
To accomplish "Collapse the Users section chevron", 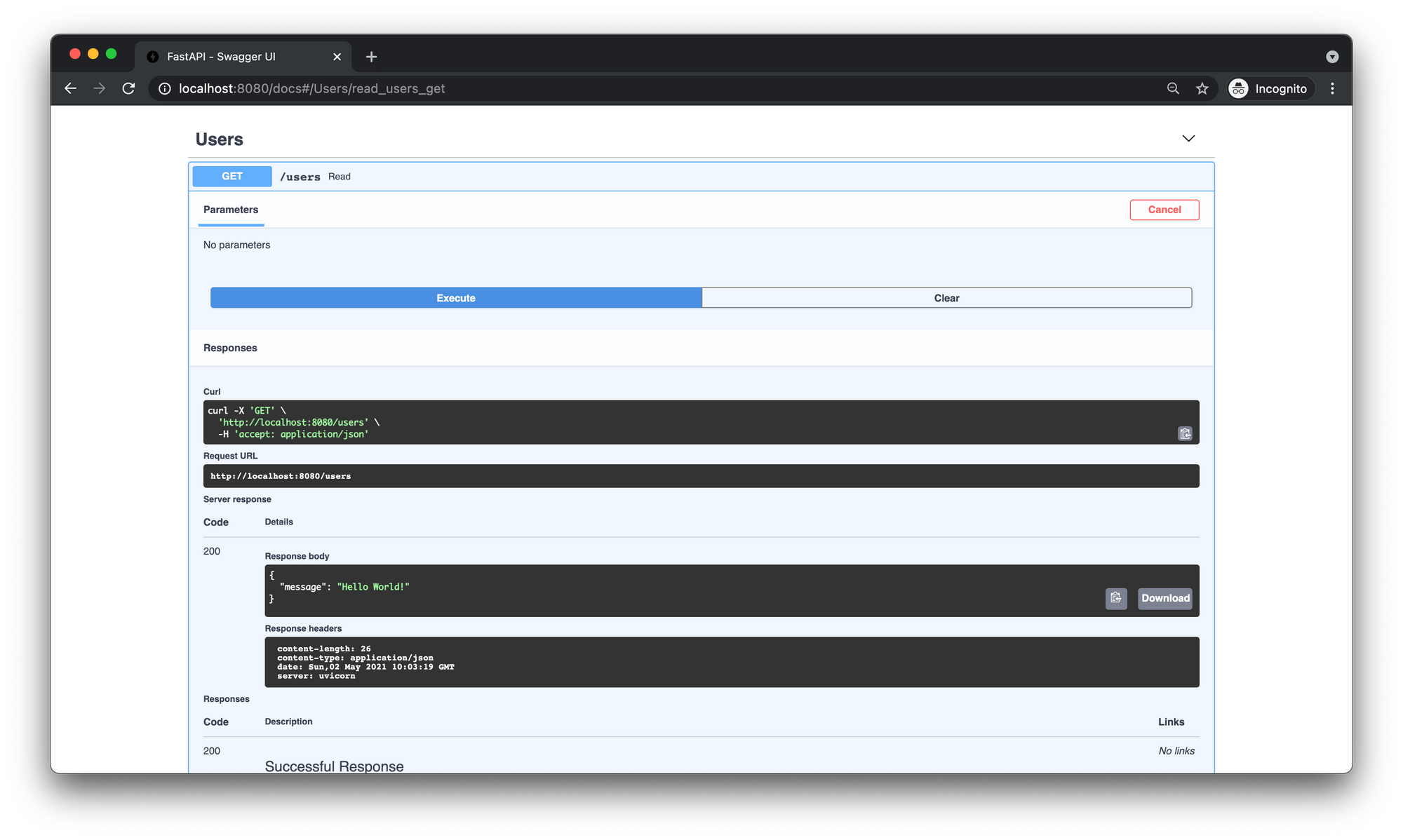I will coord(1188,138).
